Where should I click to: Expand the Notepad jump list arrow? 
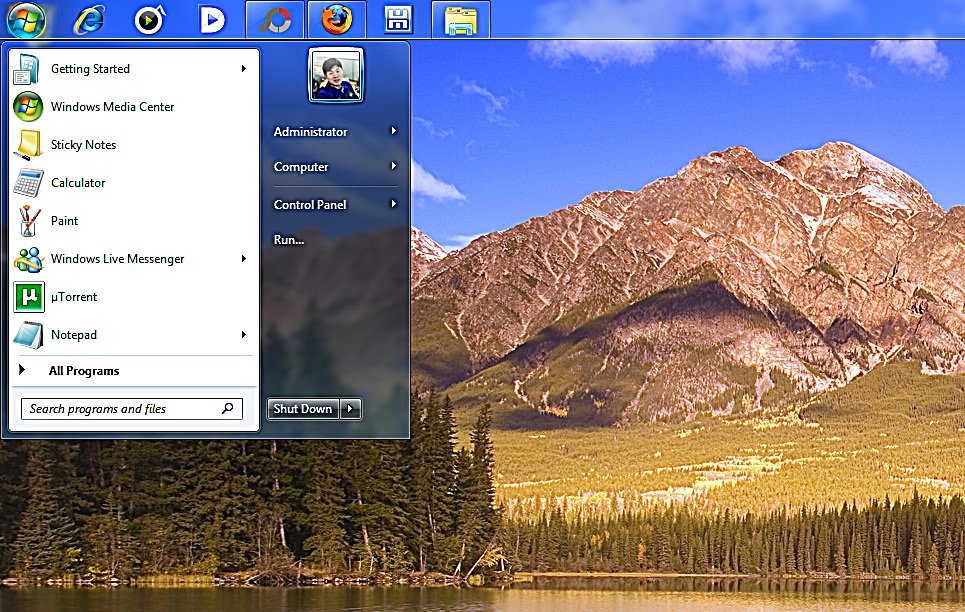point(244,335)
